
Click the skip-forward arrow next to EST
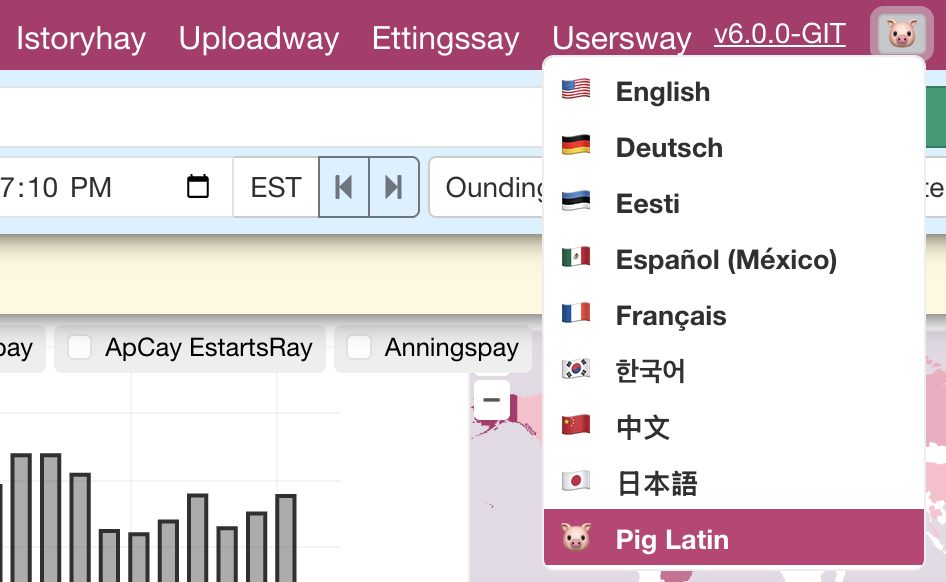point(394,187)
